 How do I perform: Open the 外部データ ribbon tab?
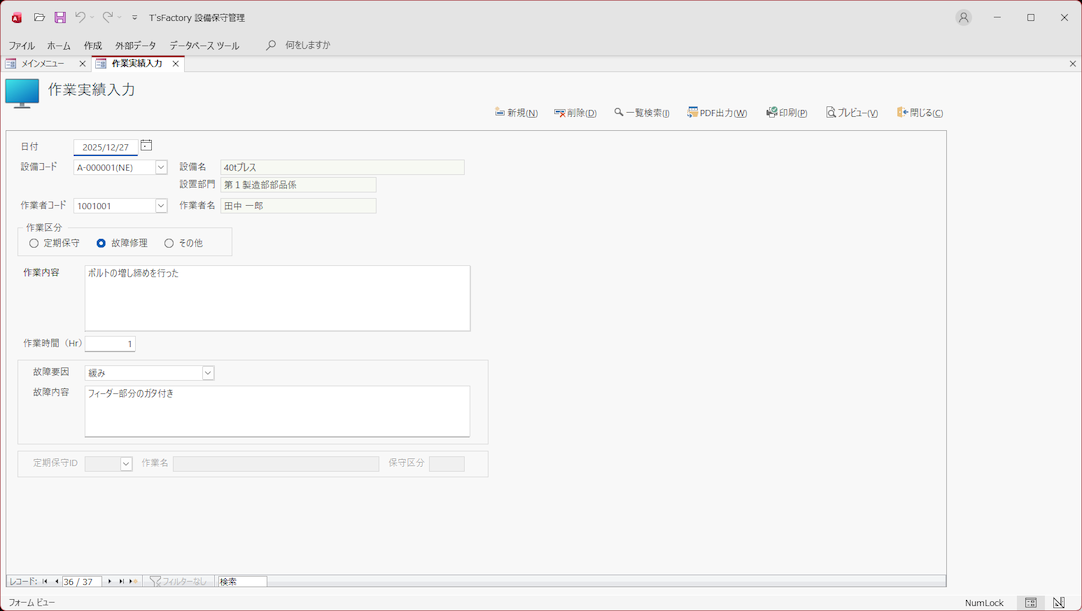135,46
